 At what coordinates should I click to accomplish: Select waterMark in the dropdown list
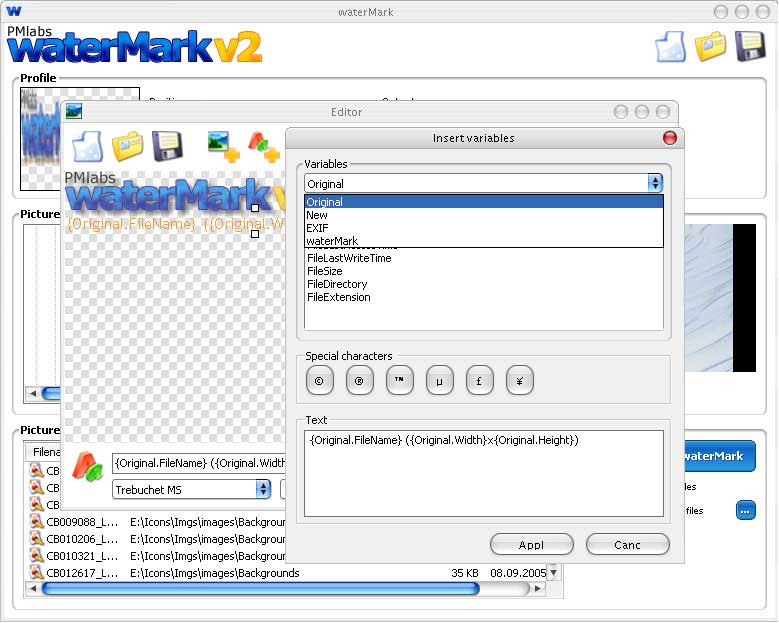point(484,241)
